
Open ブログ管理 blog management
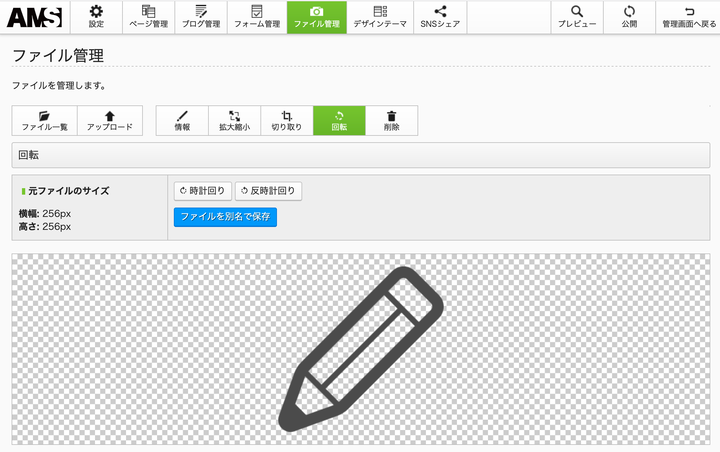201,17
